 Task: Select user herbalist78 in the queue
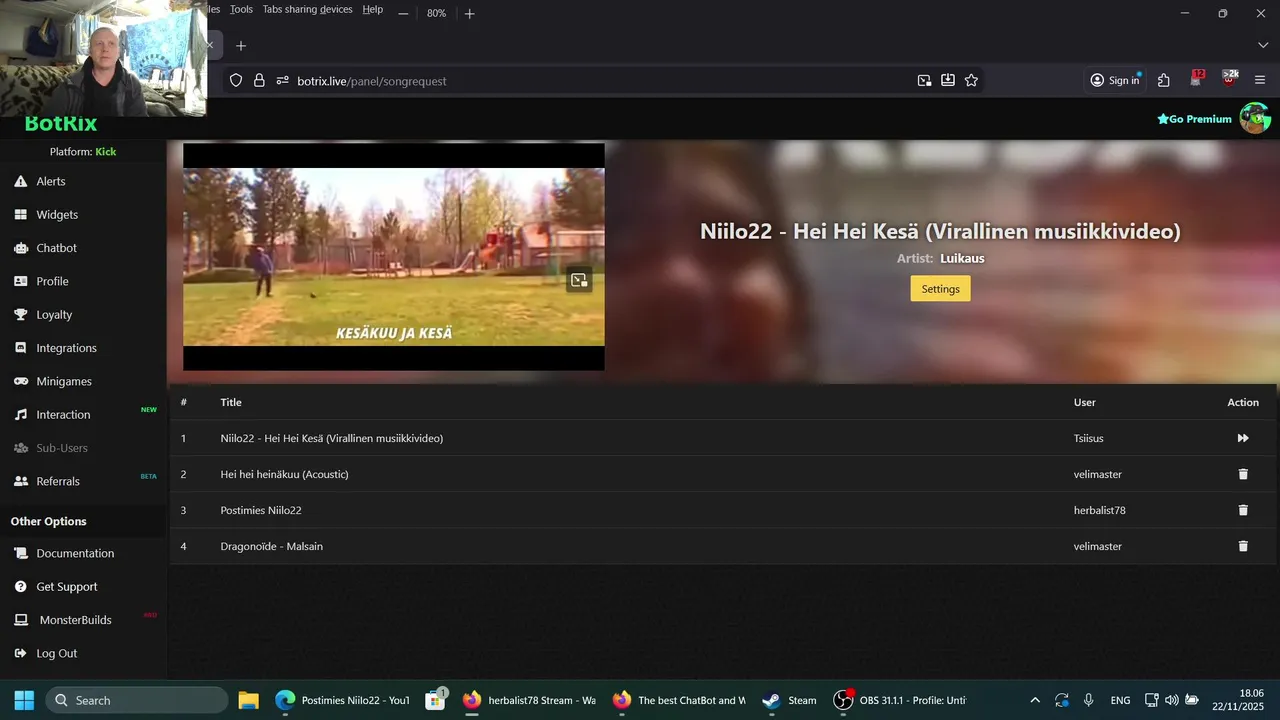(x=1099, y=510)
